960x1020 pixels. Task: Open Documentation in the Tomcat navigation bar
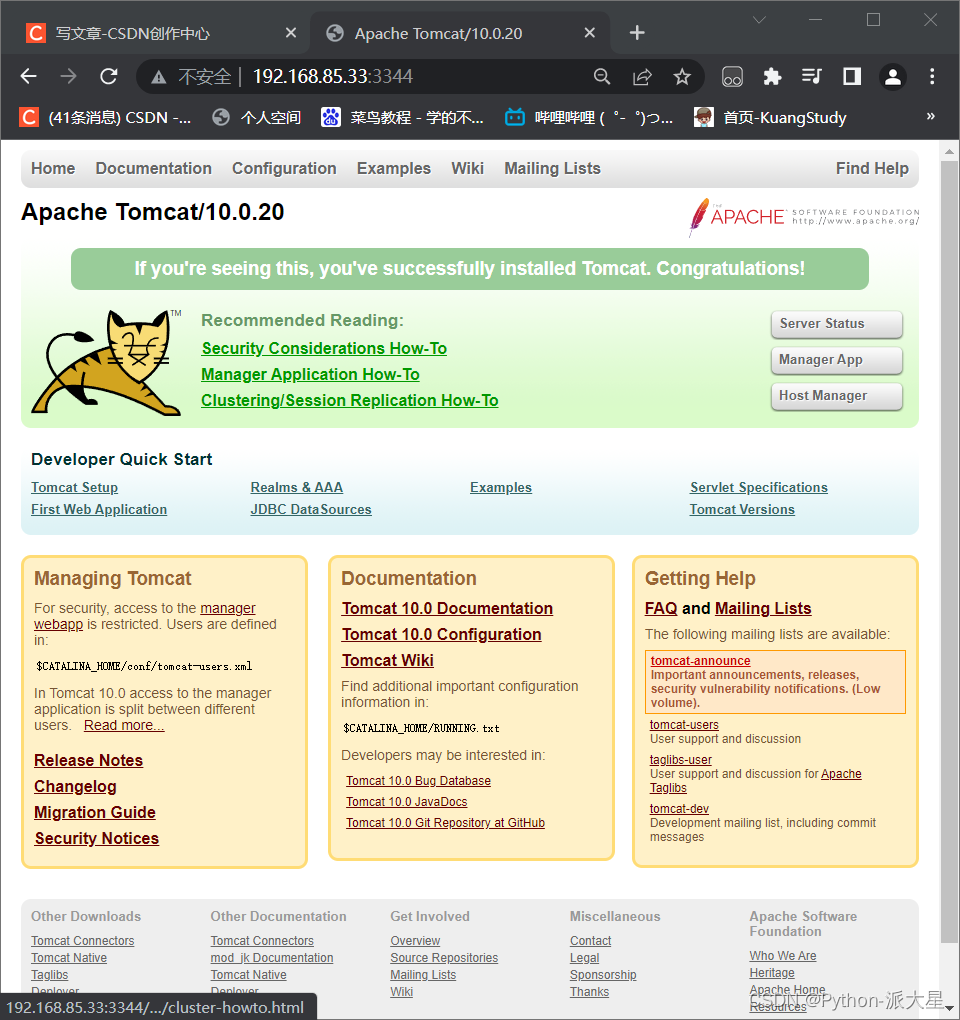pyautogui.click(x=153, y=168)
